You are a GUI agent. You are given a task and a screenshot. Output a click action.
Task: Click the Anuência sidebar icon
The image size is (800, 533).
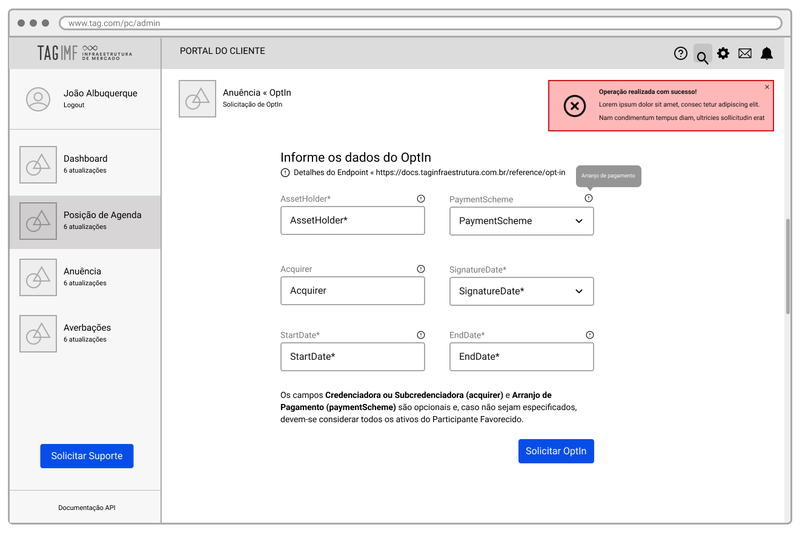pyautogui.click(x=38, y=277)
